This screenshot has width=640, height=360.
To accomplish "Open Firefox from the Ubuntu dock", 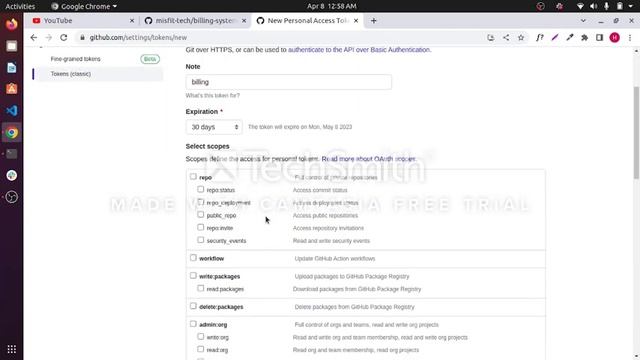I will (x=11, y=24).
